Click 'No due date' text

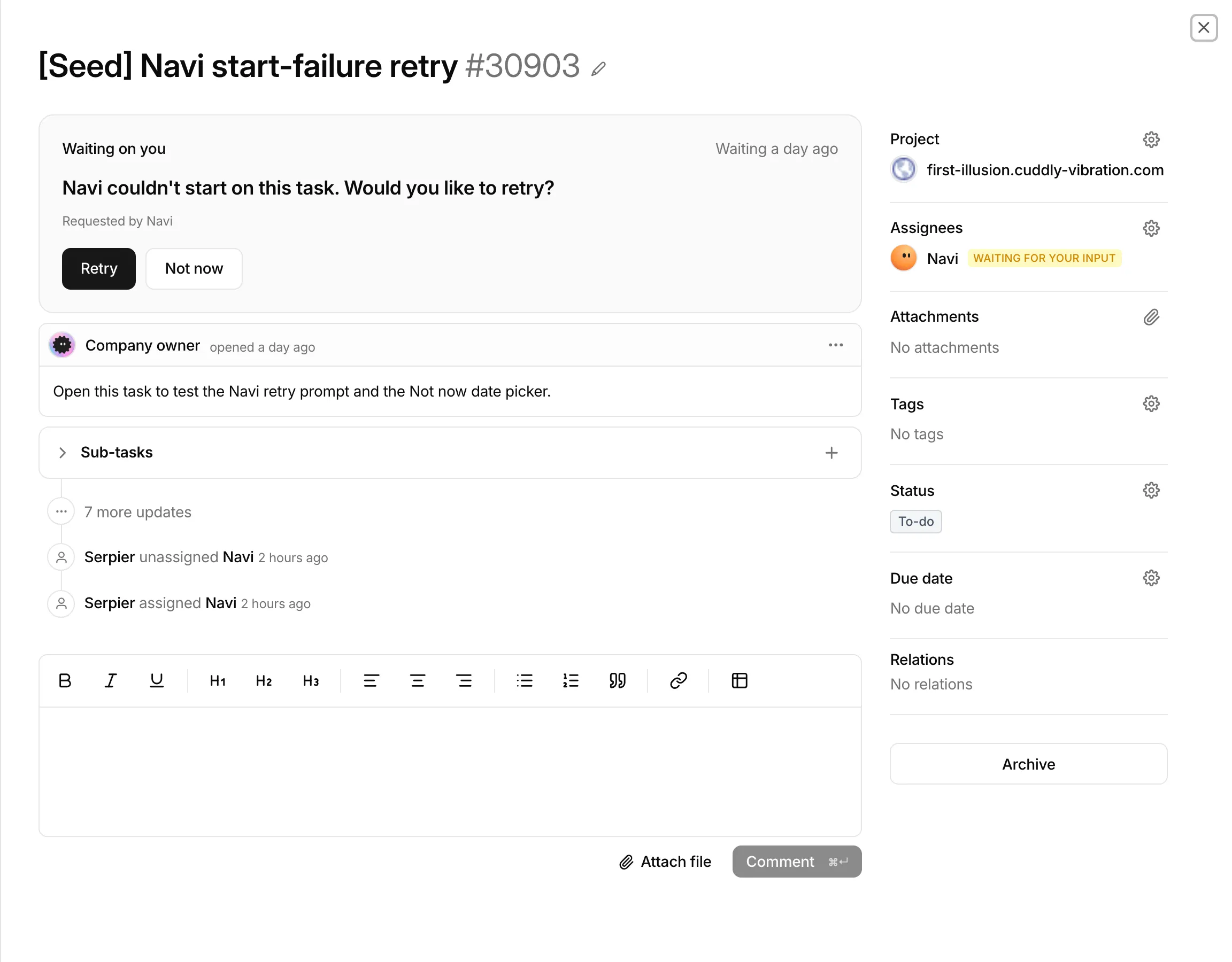pos(932,608)
